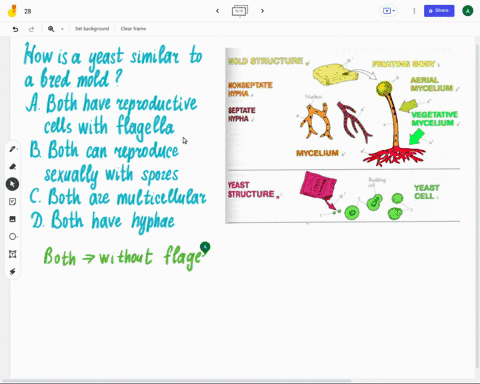Activate the laser pointer tool
The image size is (480, 384).
[x=12, y=272]
